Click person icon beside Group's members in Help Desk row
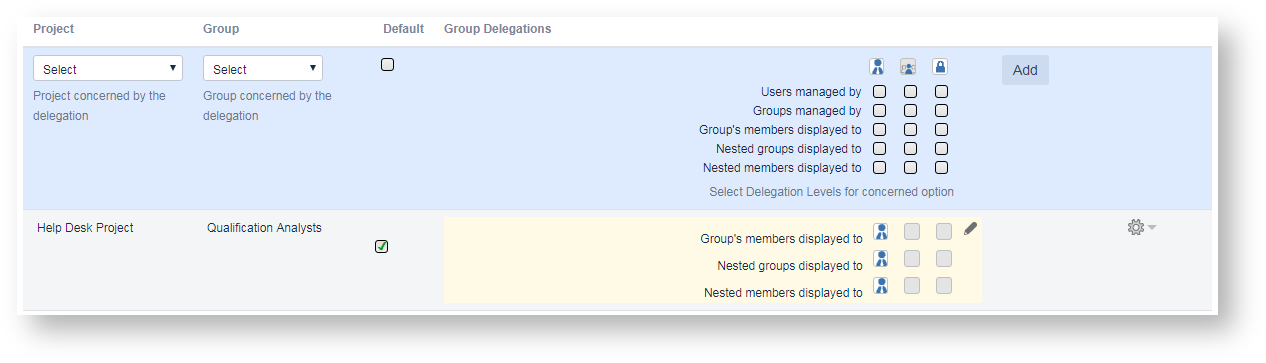The image size is (1266, 363). (881, 232)
